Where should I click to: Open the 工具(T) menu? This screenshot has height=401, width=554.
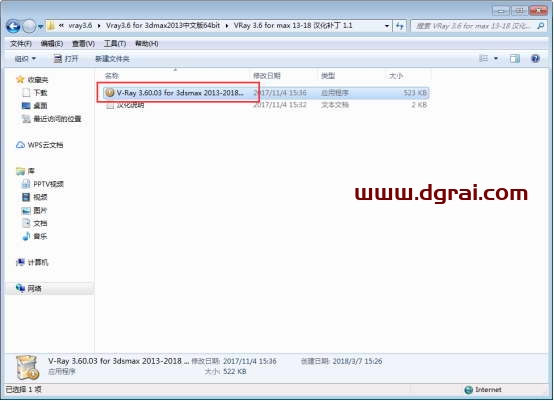coord(115,43)
